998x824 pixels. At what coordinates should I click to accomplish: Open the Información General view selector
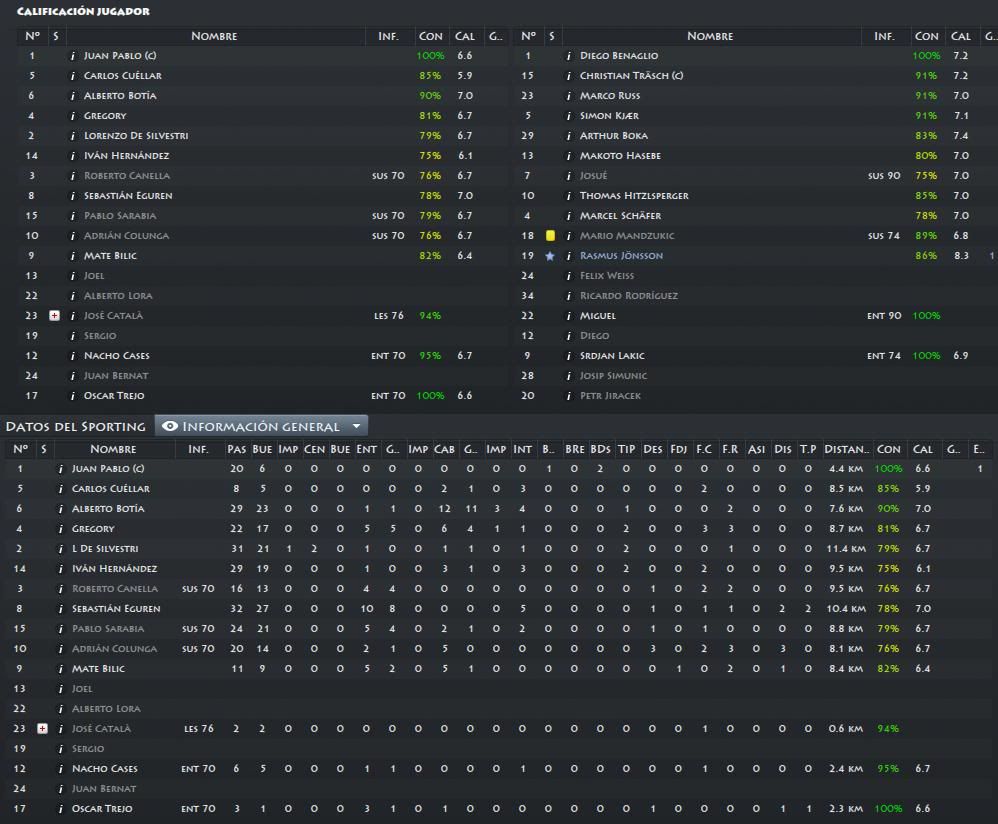261,426
